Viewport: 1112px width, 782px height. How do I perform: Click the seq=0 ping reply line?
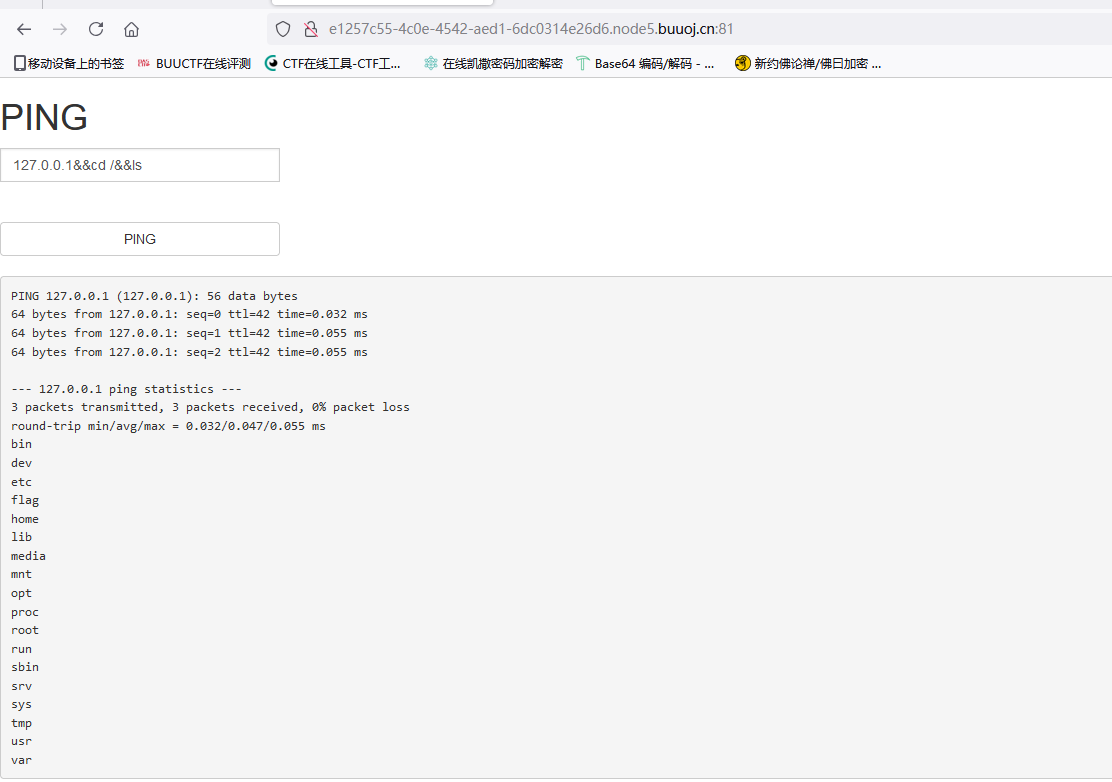tap(189, 314)
